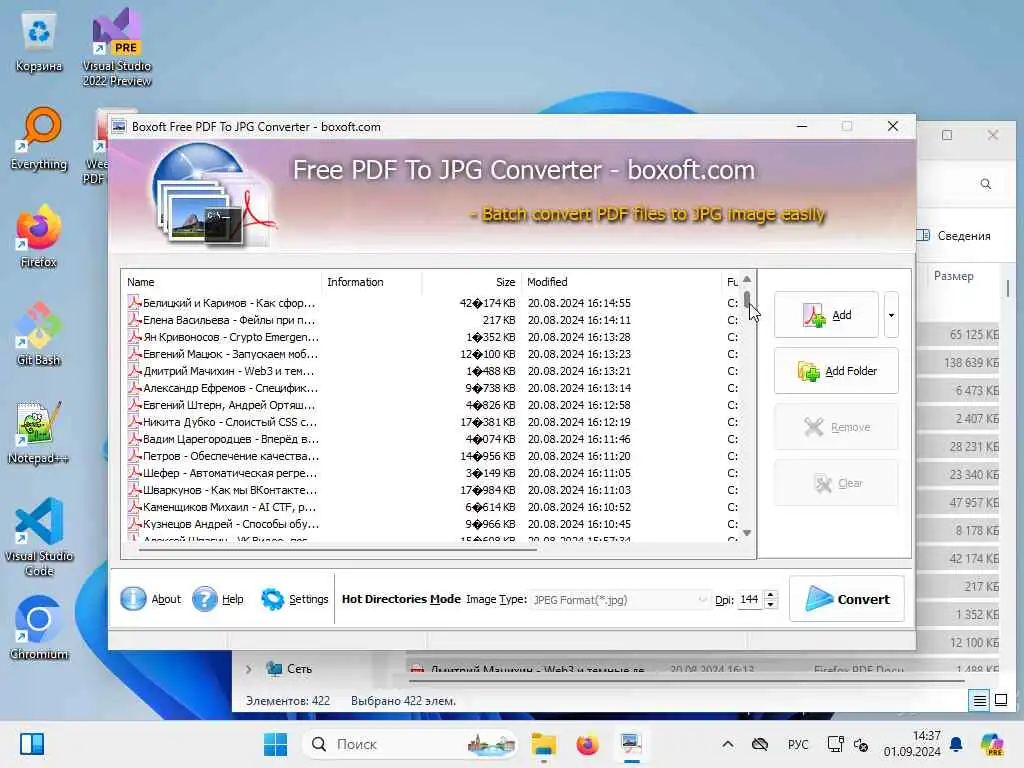Switch Explorer to details list view icon
This screenshot has height=768, width=1024.
(x=980, y=701)
